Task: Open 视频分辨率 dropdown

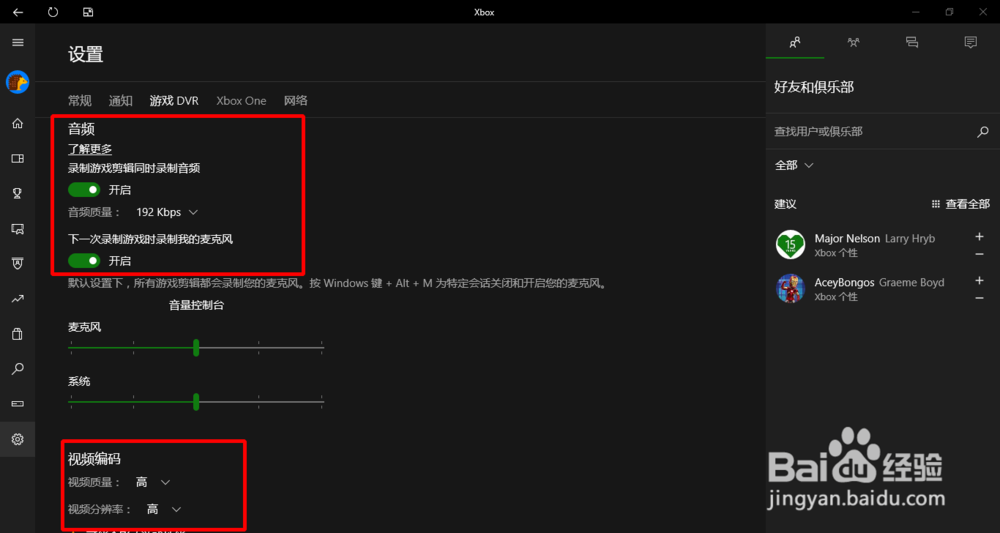Action: (x=164, y=509)
